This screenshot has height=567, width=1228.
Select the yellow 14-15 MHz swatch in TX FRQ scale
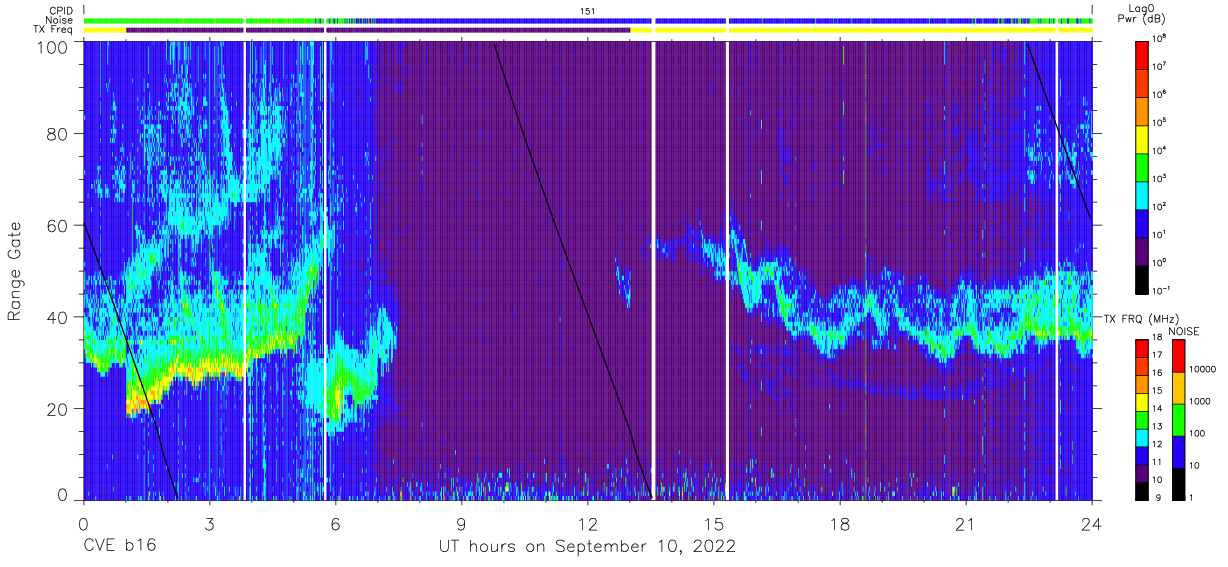click(x=1142, y=400)
